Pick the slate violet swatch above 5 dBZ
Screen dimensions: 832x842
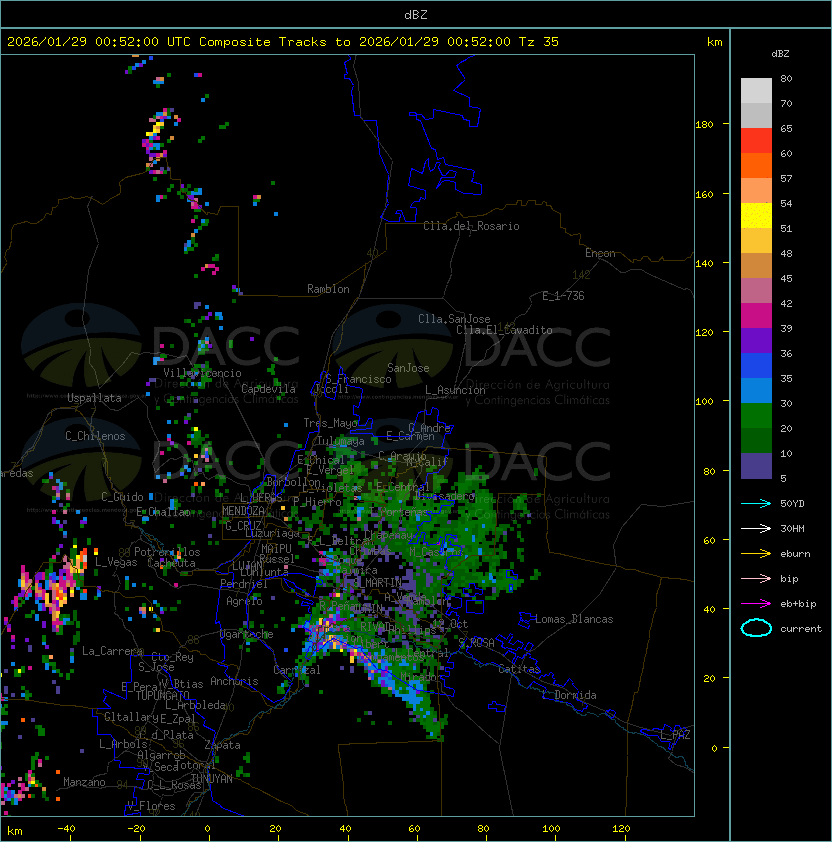coord(756,466)
